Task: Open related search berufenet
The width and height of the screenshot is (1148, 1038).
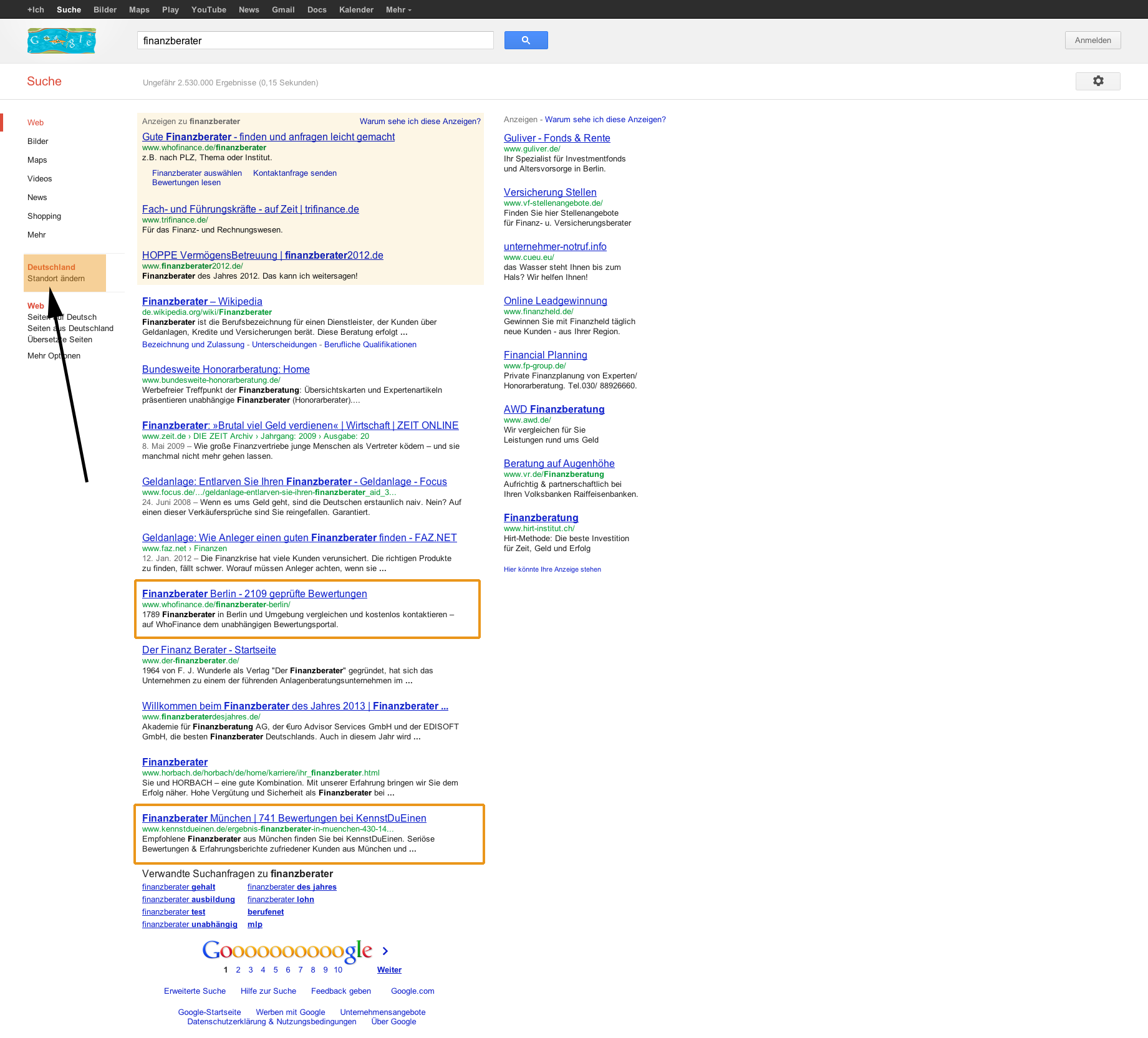Action: tap(266, 912)
